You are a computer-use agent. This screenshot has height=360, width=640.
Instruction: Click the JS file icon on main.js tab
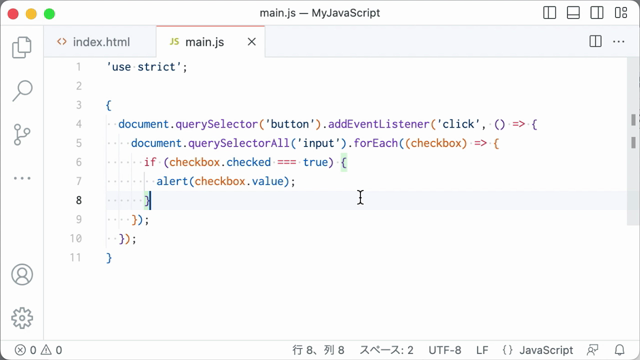coord(174,42)
